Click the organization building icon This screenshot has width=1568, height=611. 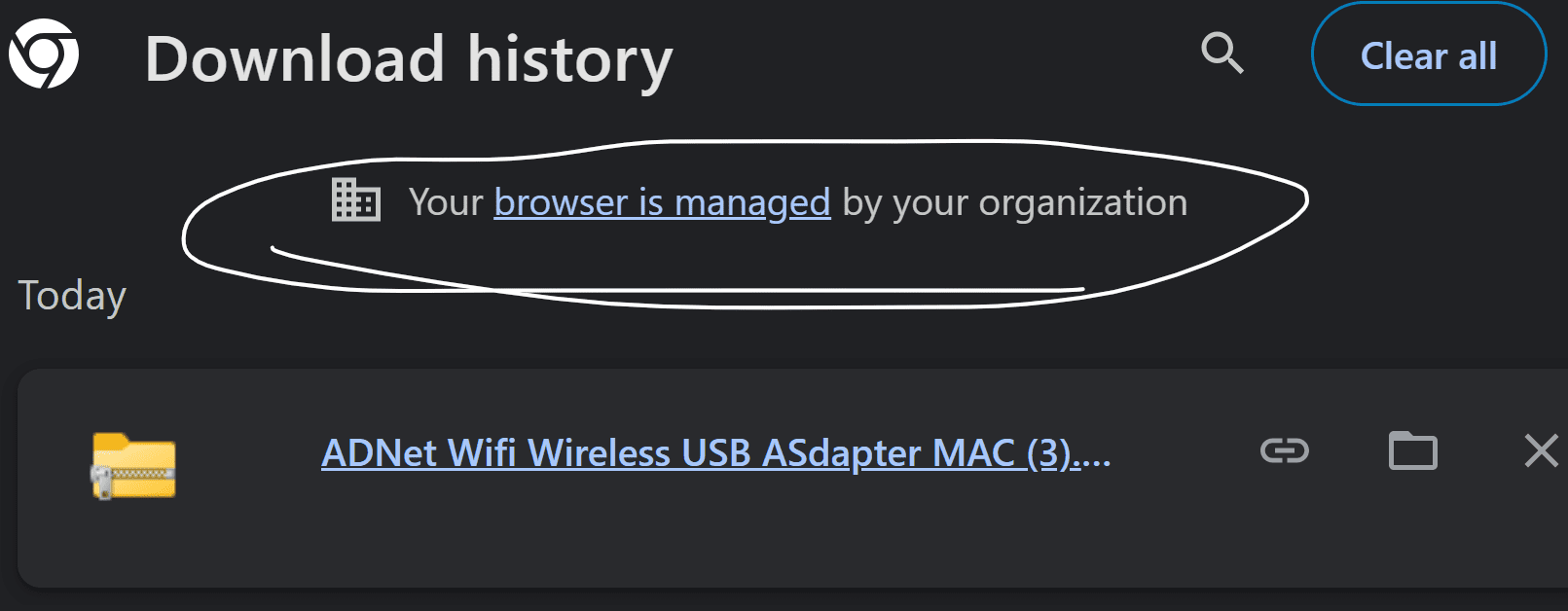pos(355,202)
